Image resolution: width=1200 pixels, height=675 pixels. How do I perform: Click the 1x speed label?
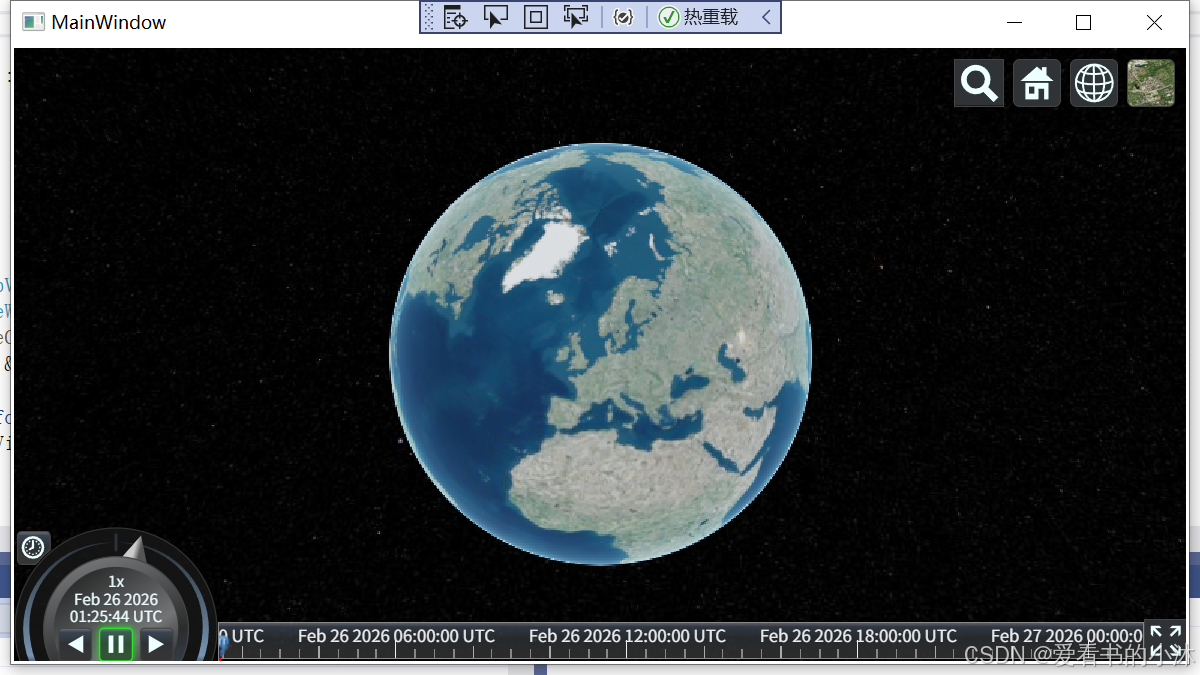[x=116, y=581]
